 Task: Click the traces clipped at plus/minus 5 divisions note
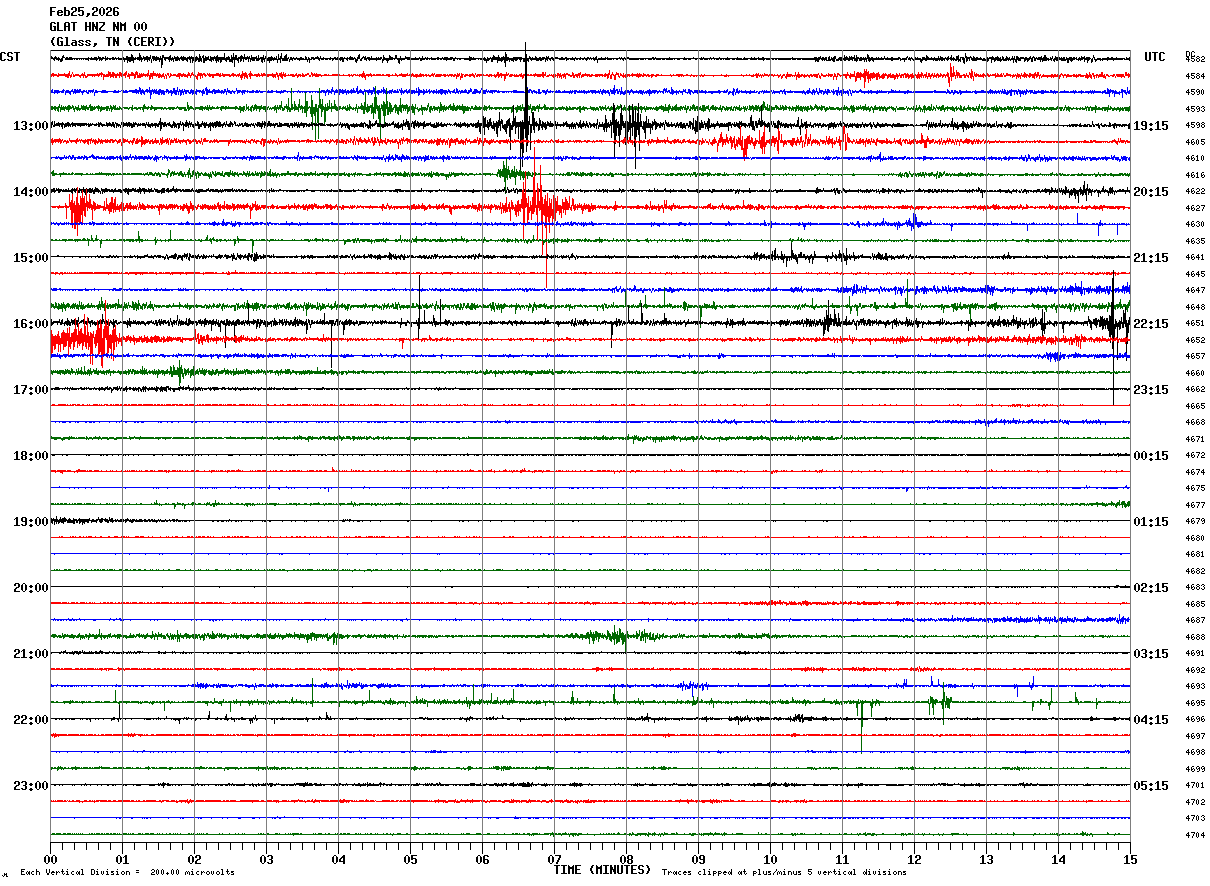[x=784, y=873]
